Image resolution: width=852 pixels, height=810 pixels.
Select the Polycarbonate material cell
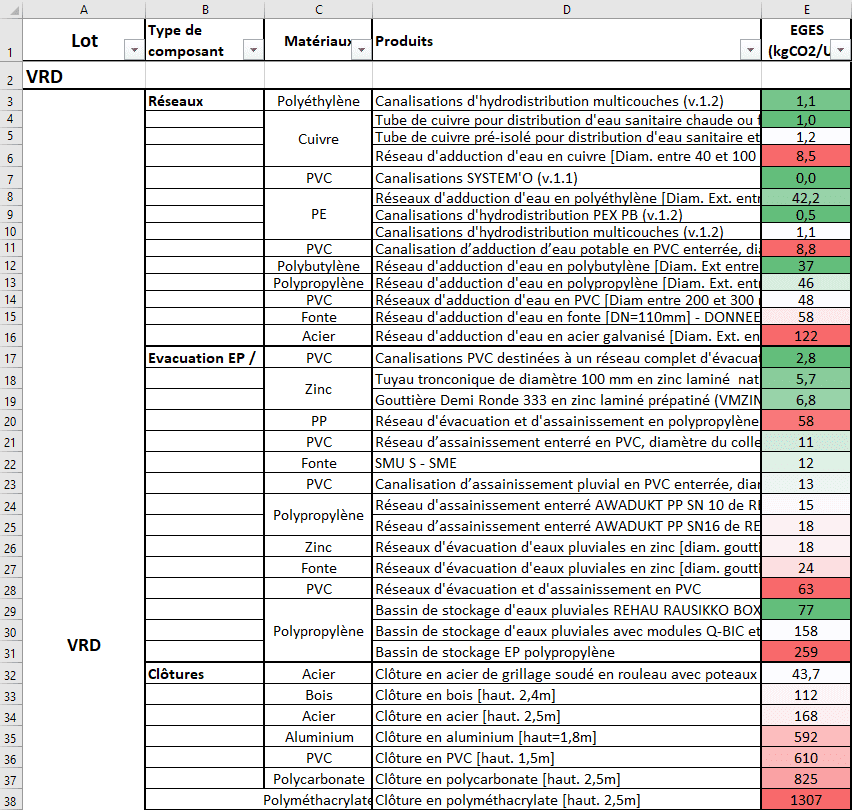[318, 778]
